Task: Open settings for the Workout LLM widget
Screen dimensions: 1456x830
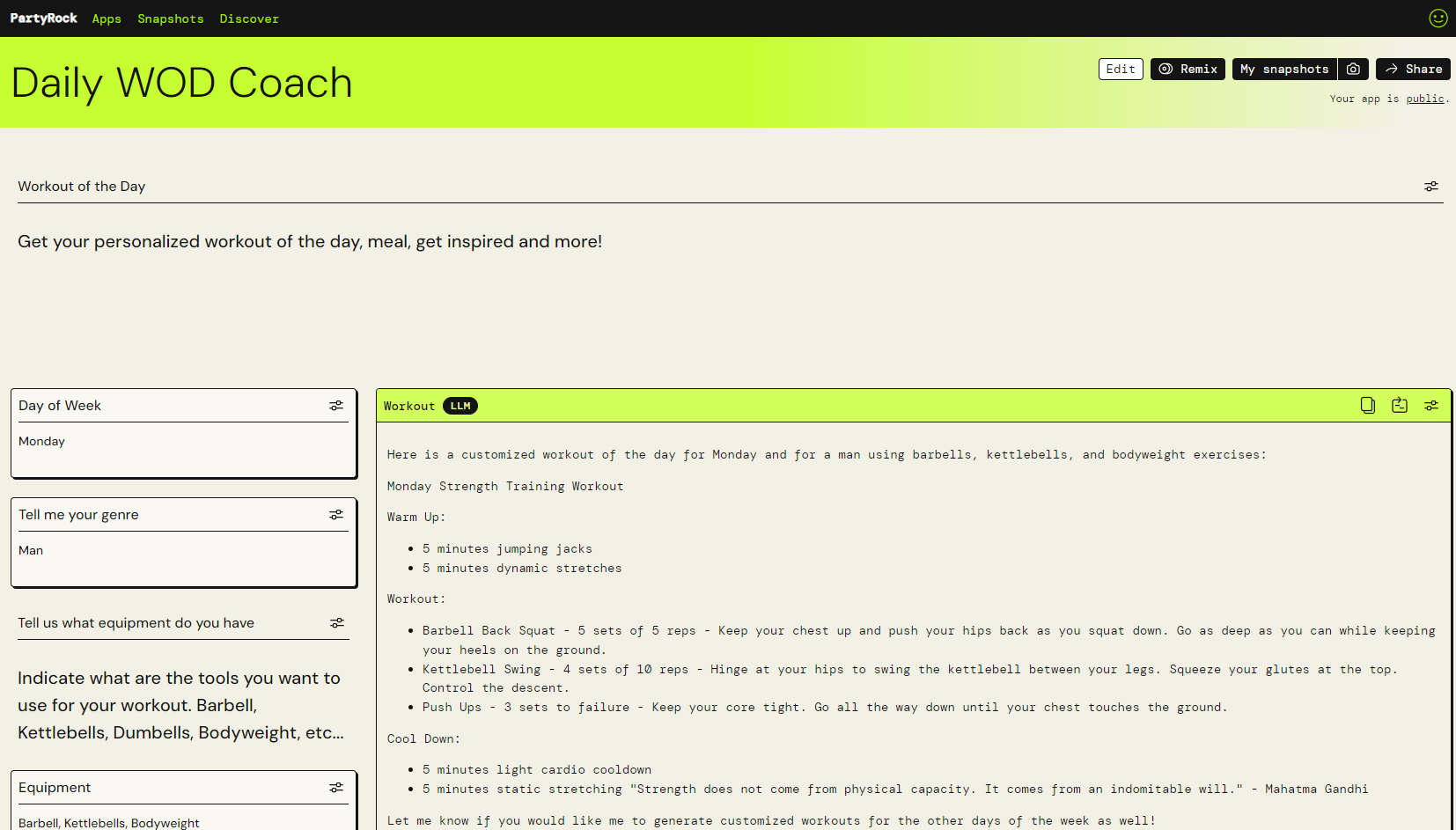Action: tap(1431, 406)
